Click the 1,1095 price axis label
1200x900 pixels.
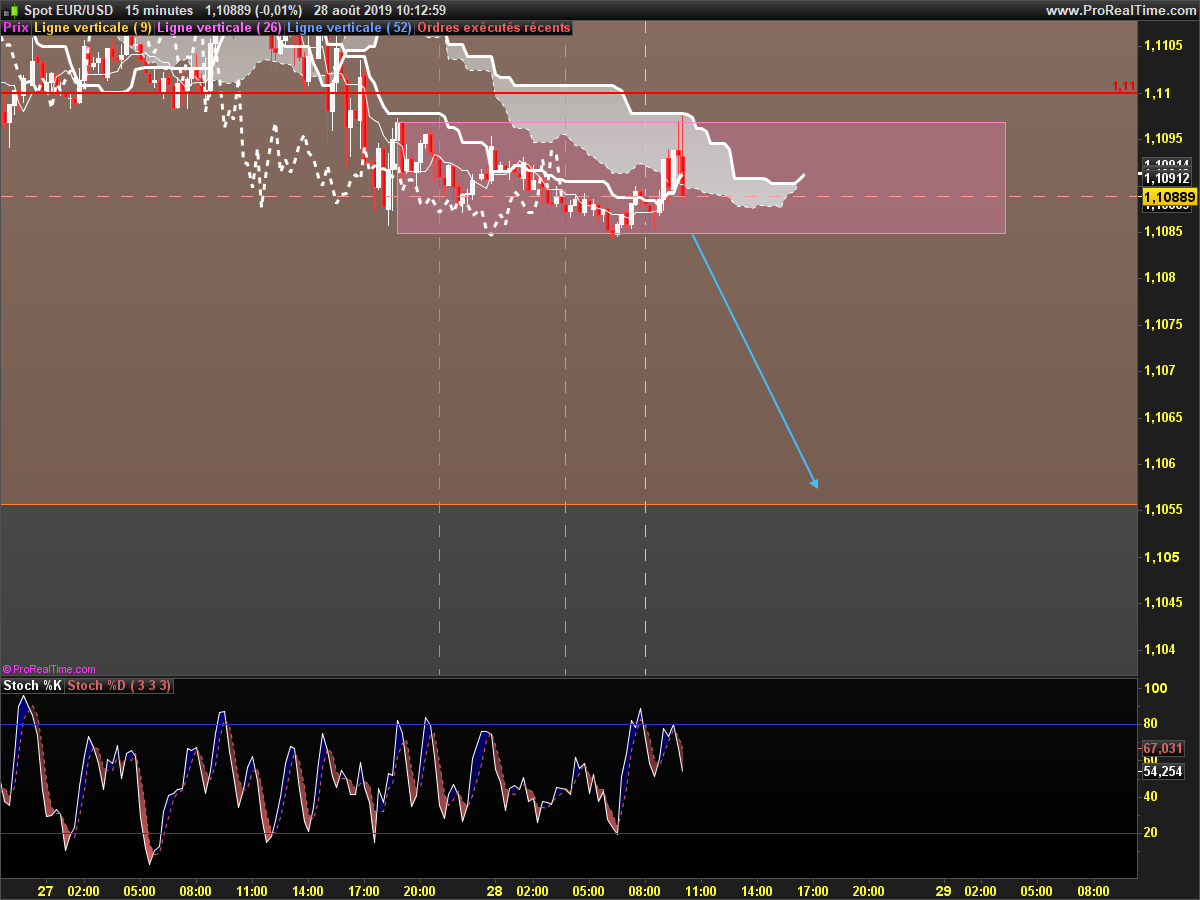[x=1164, y=138]
